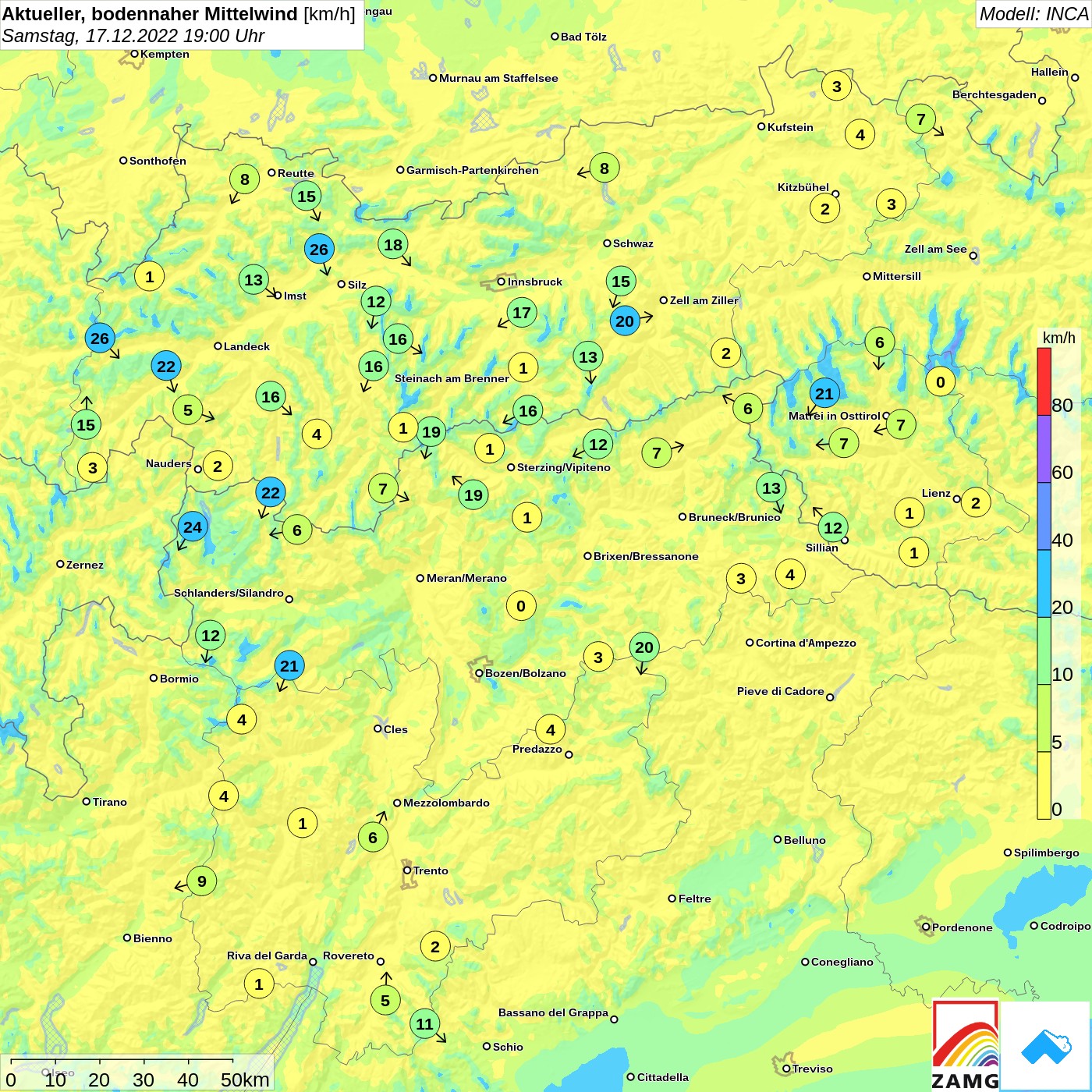Click the blue legend segment between 40 and 60
Viewport: 1092px width, 1092px height.
tap(1044, 516)
